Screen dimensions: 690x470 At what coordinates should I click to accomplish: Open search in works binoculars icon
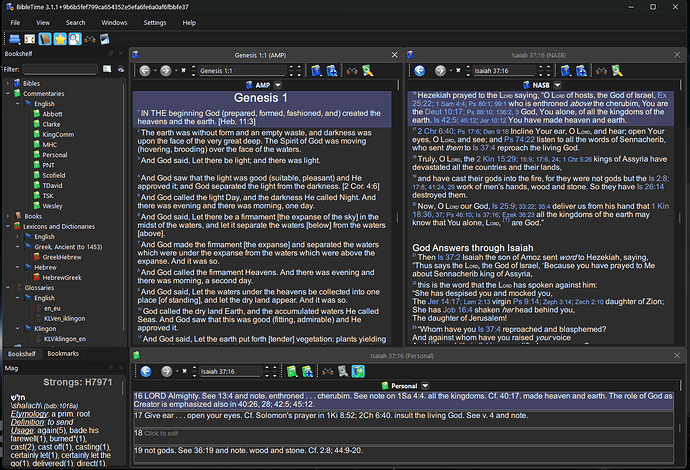(x=90, y=39)
